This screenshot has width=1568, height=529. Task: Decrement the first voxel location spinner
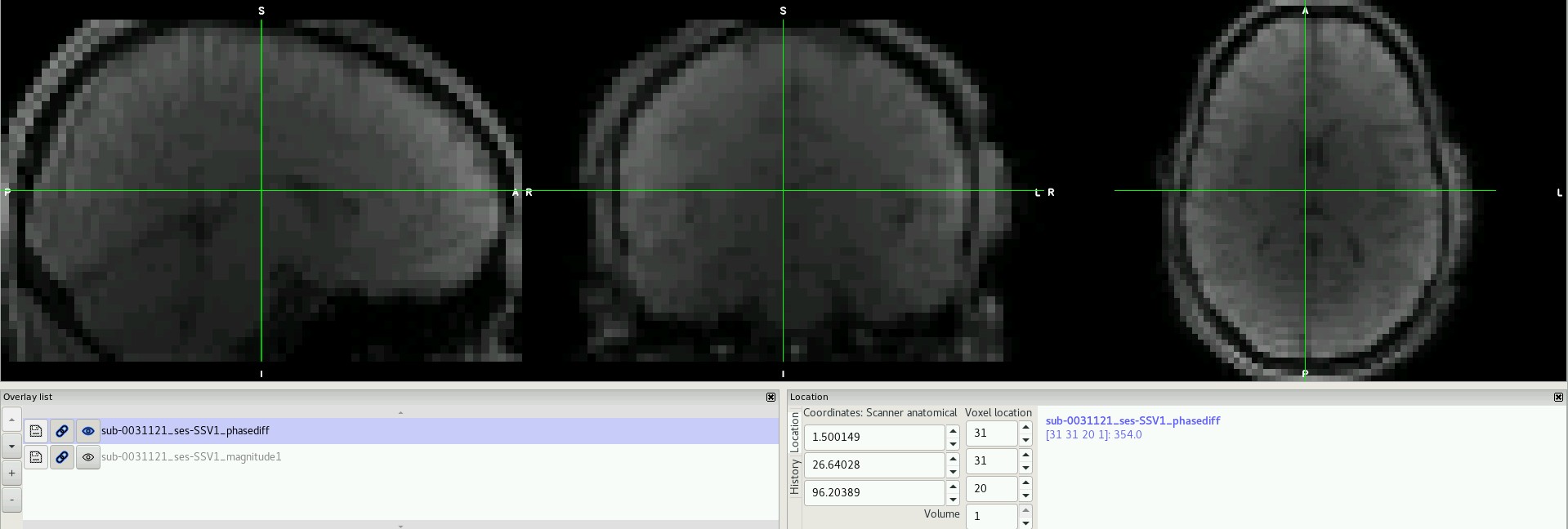1025,440
